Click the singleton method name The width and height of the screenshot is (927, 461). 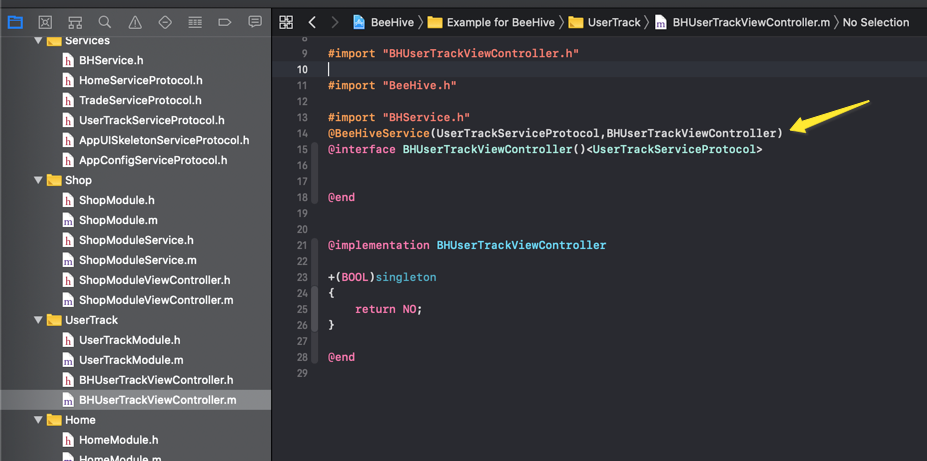[406, 277]
